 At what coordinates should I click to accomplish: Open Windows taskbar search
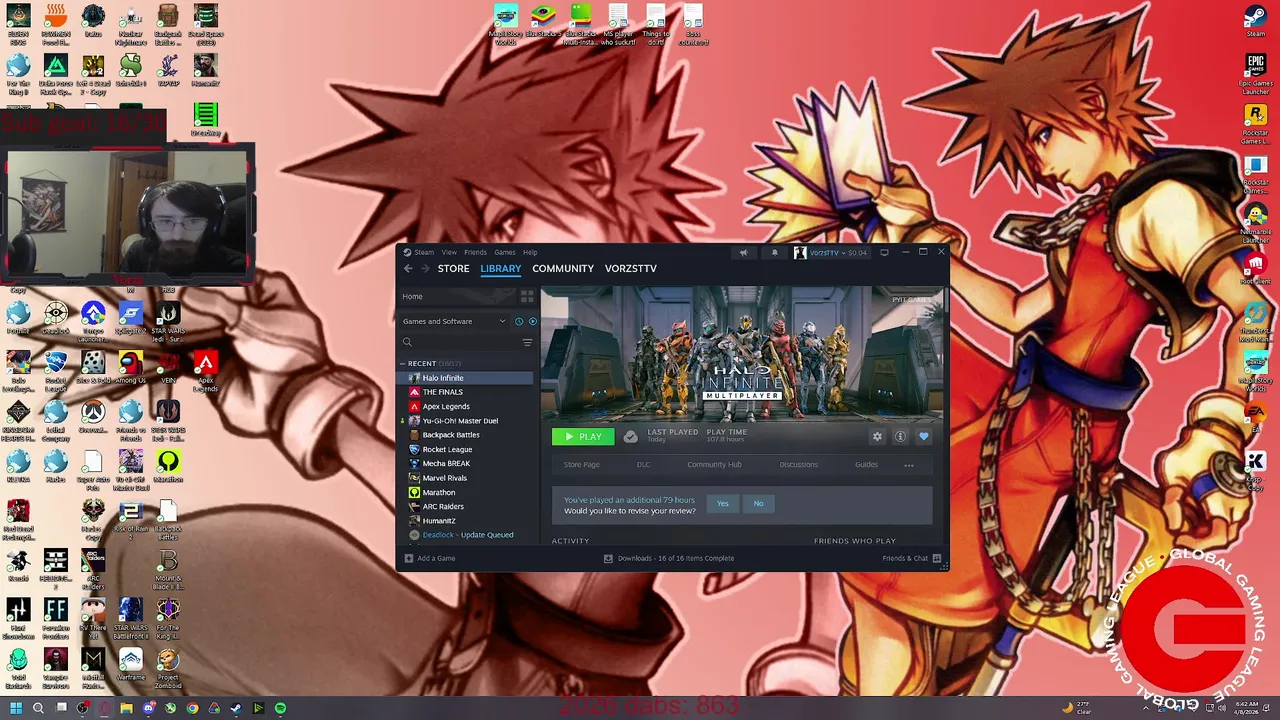pyautogui.click(x=38, y=708)
